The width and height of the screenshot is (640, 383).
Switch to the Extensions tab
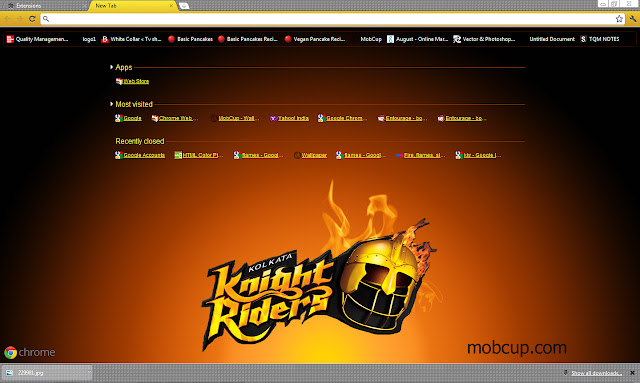click(44, 6)
